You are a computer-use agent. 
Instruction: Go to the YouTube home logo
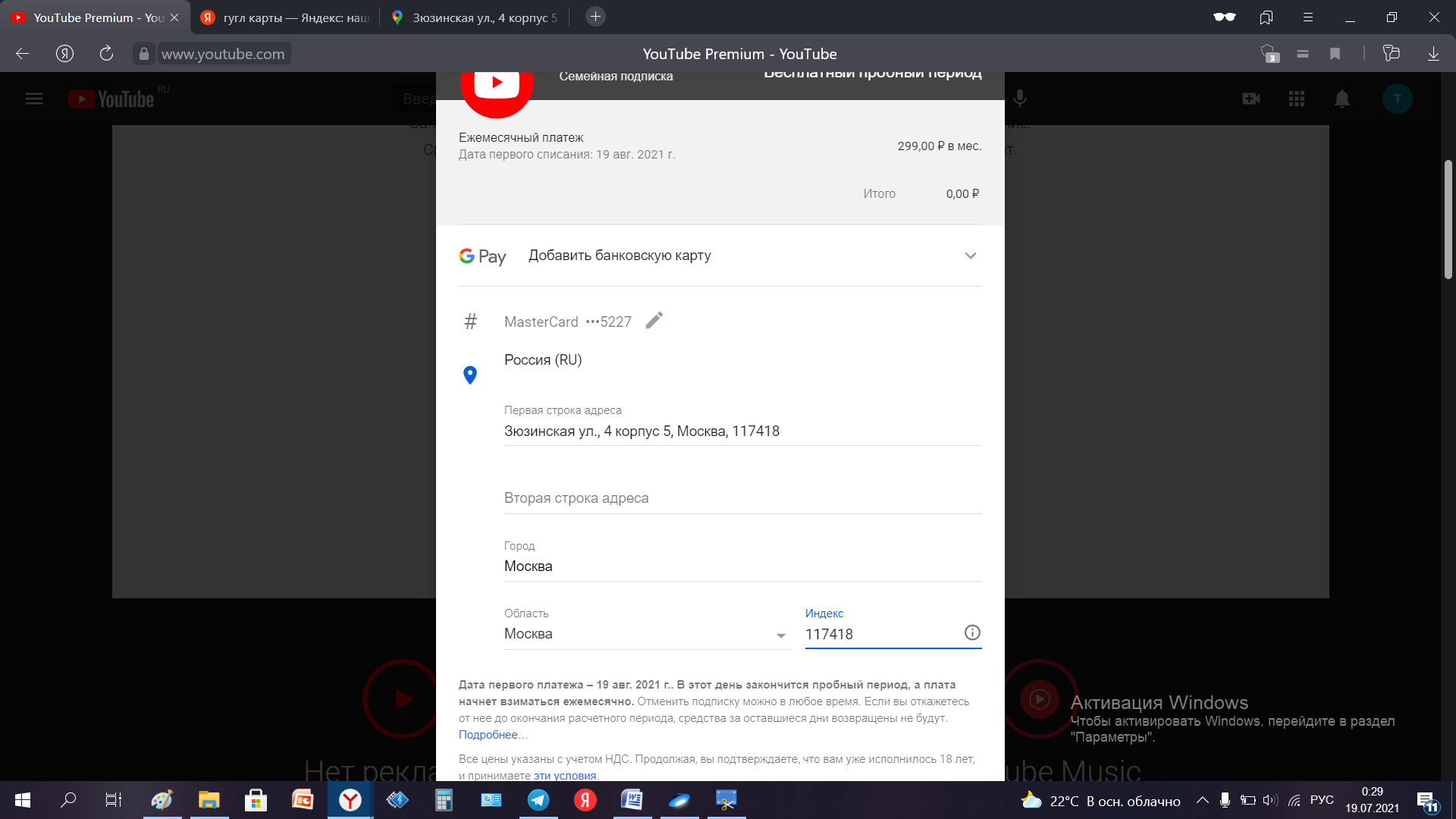[x=111, y=99]
